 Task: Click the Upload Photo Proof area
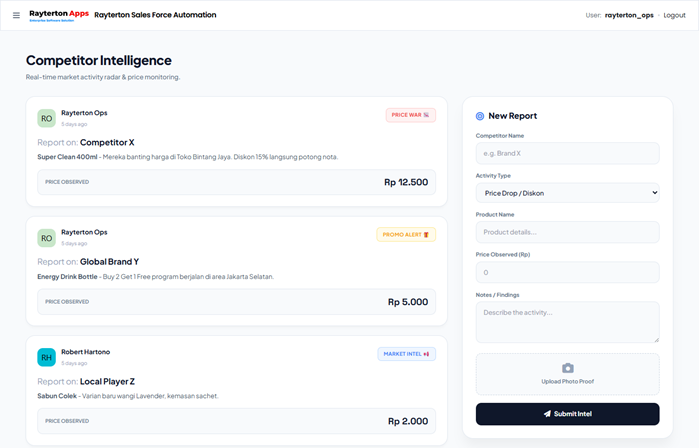click(567, 374)
